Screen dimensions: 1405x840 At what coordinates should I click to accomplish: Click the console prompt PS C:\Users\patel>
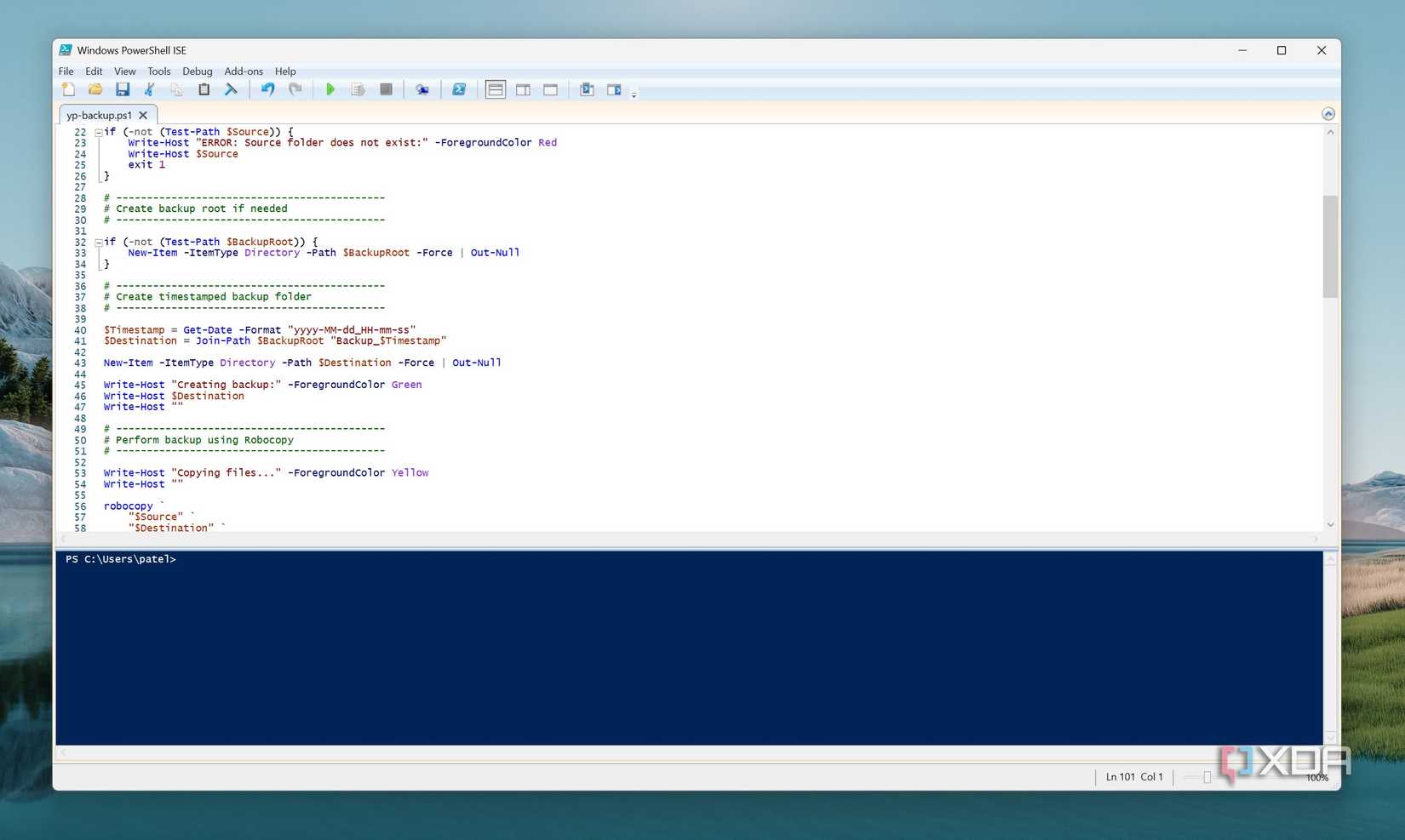click(121, 559)
